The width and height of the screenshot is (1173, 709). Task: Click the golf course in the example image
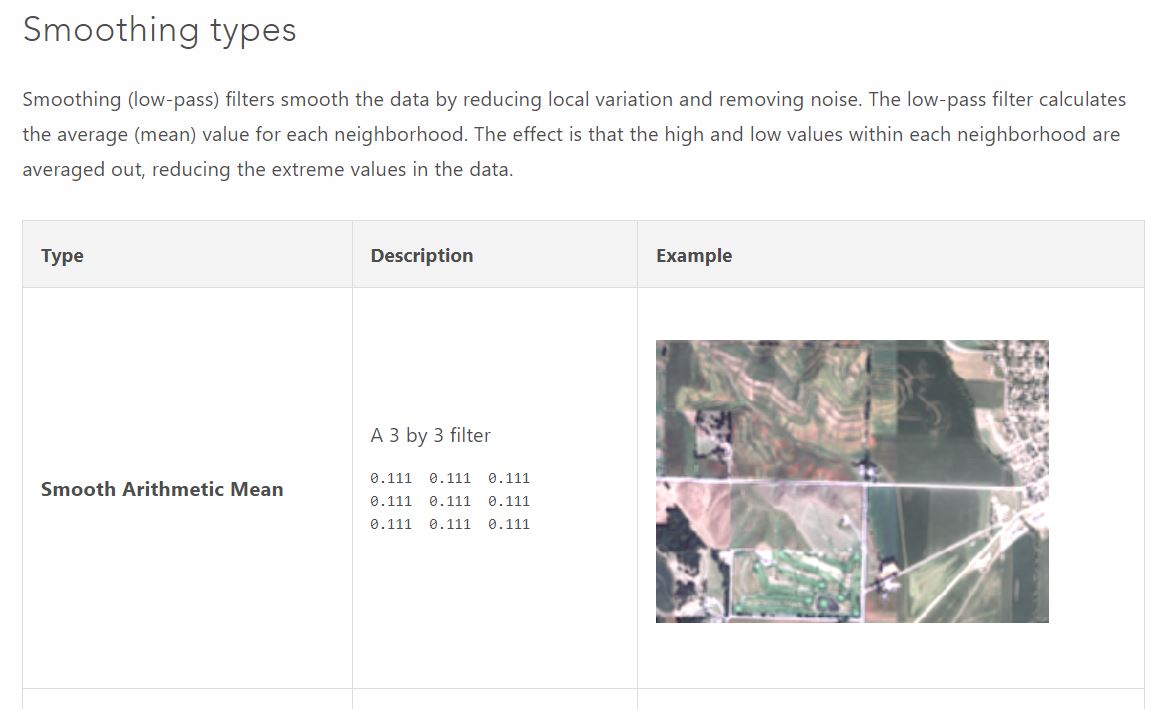[795, 585]
